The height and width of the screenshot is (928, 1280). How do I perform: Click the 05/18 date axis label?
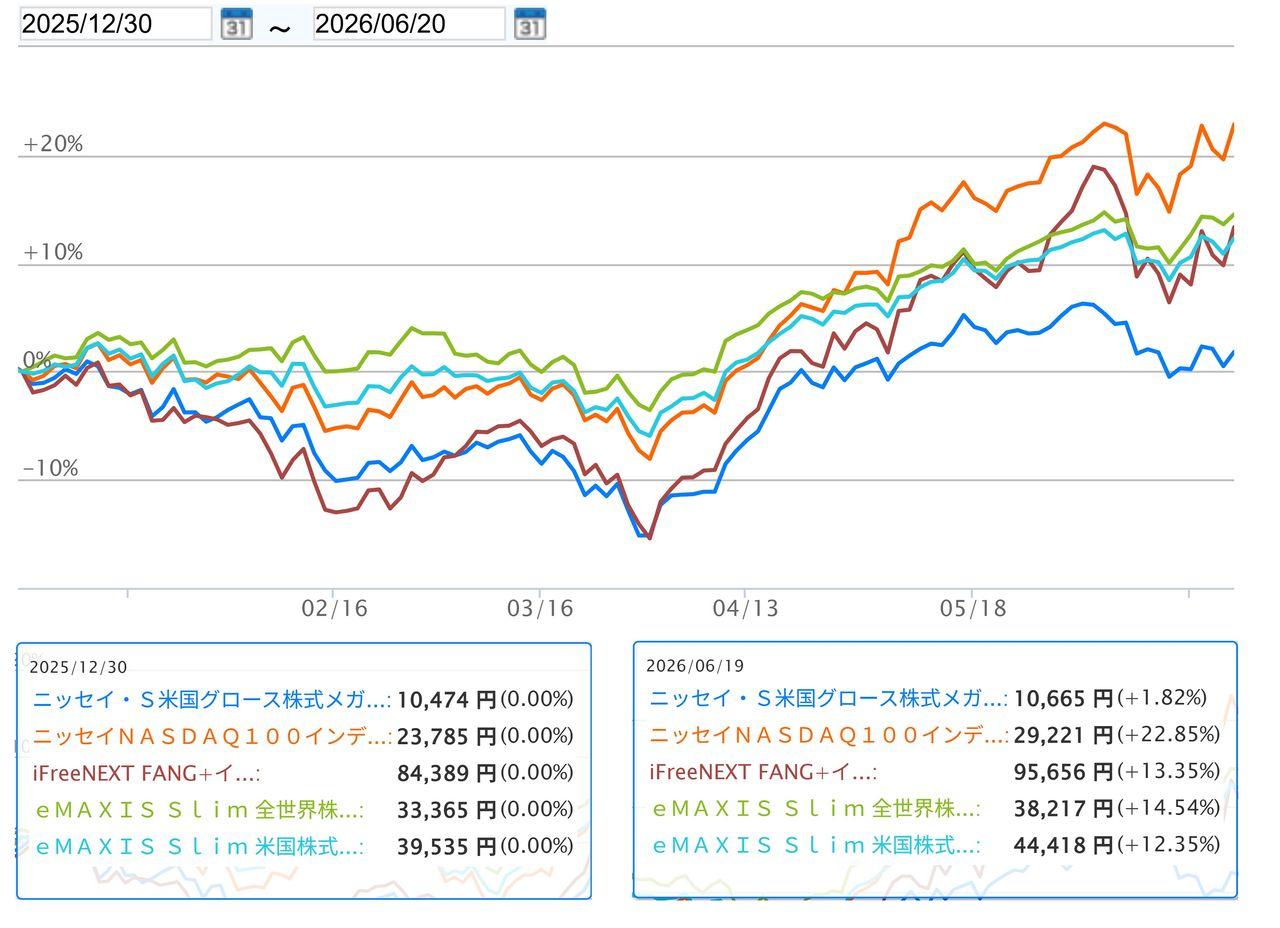973,608
